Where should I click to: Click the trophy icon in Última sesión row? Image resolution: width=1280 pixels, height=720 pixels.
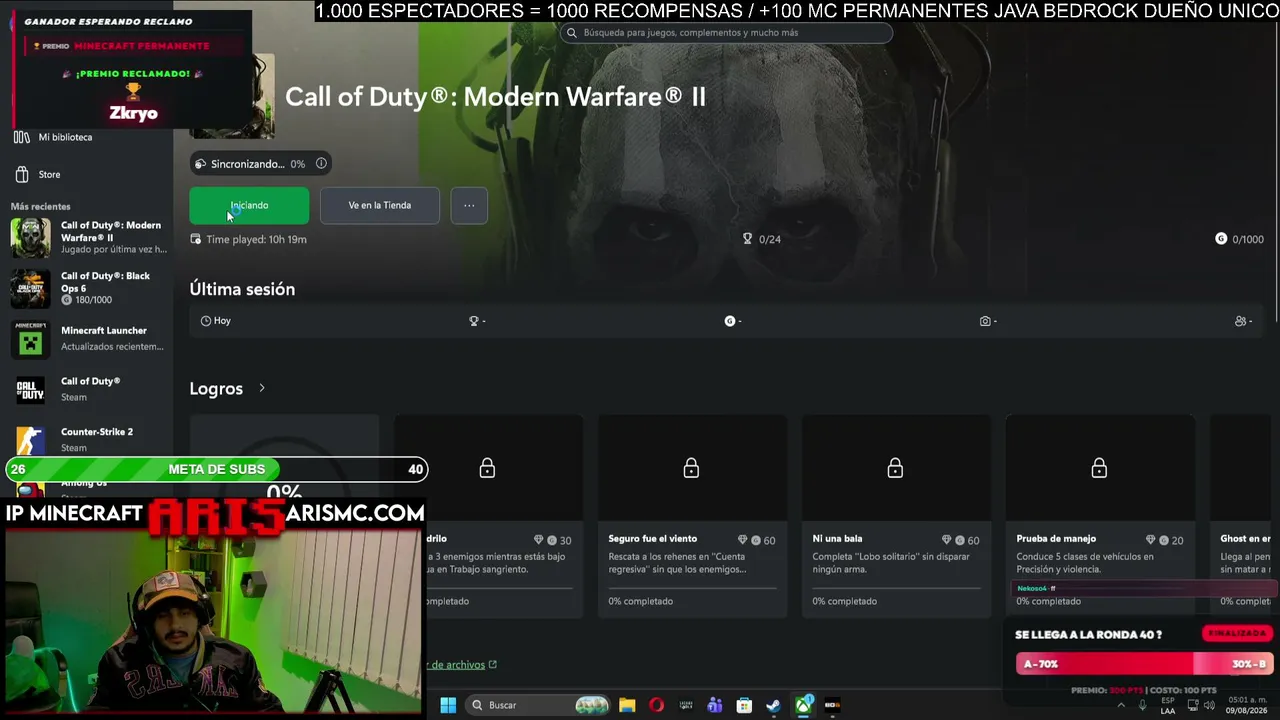(474, 321)
